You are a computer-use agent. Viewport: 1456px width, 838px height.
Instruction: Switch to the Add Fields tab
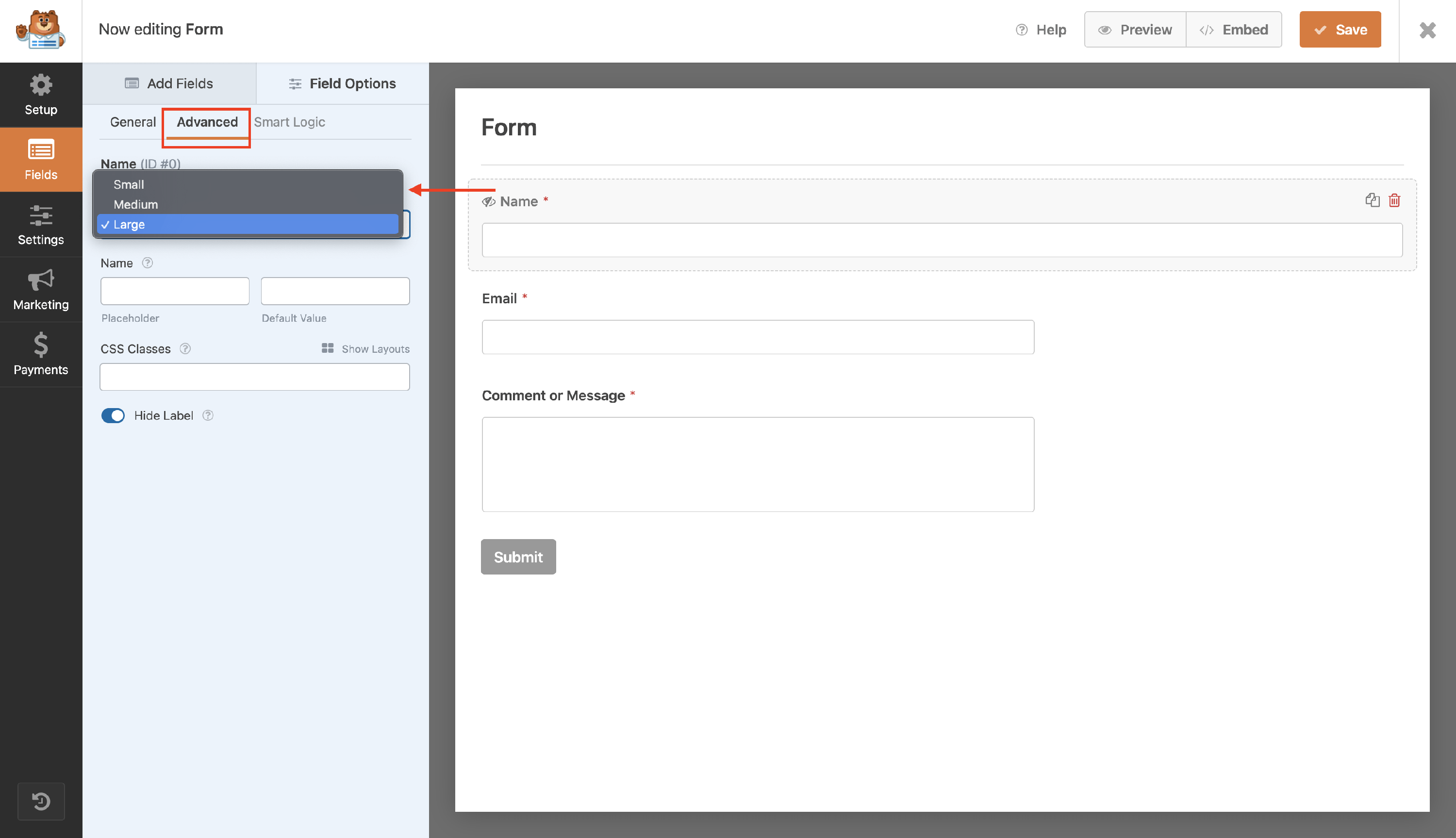coord(169,83)
